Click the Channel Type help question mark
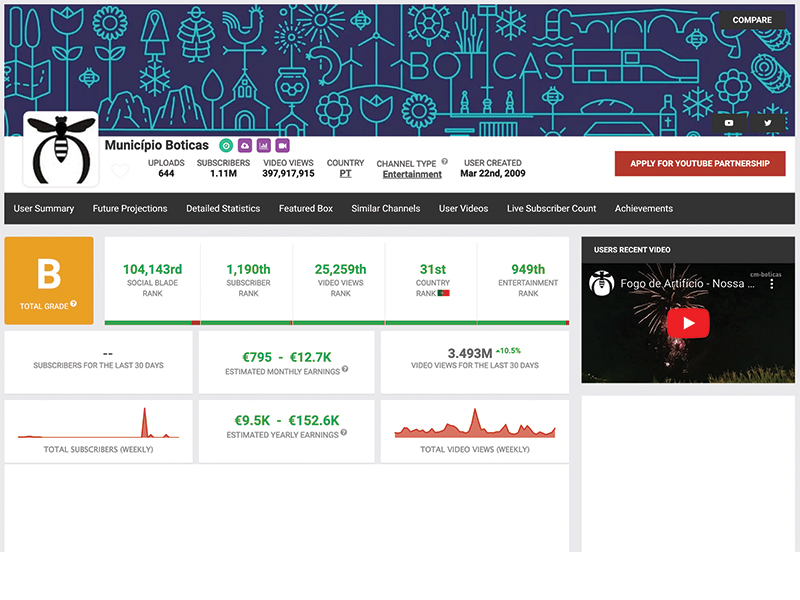Screen dimensions: 800x600 point(444,161)
